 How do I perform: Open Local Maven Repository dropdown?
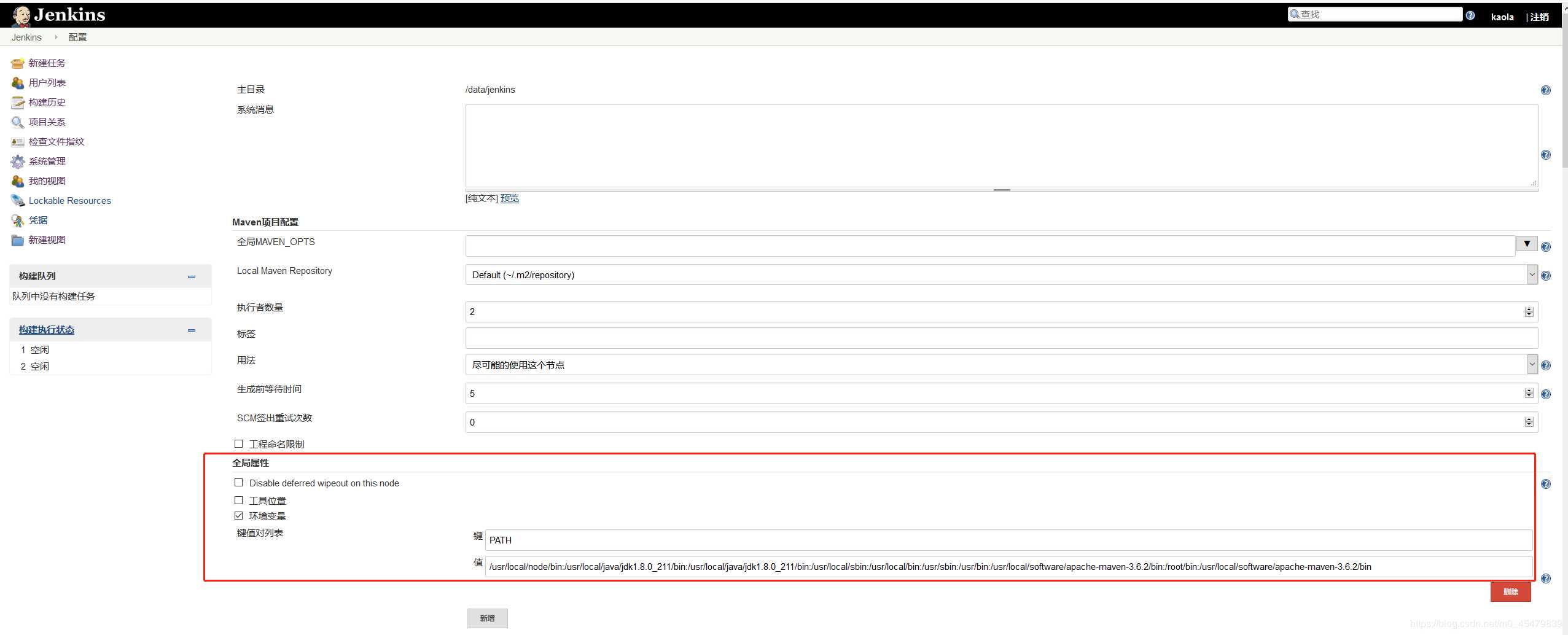1532,275
